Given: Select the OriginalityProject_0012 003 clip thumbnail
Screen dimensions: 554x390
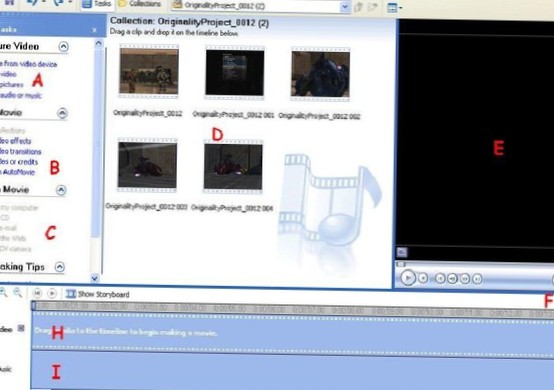Looking at the screenshot, I should click(147, 165).
